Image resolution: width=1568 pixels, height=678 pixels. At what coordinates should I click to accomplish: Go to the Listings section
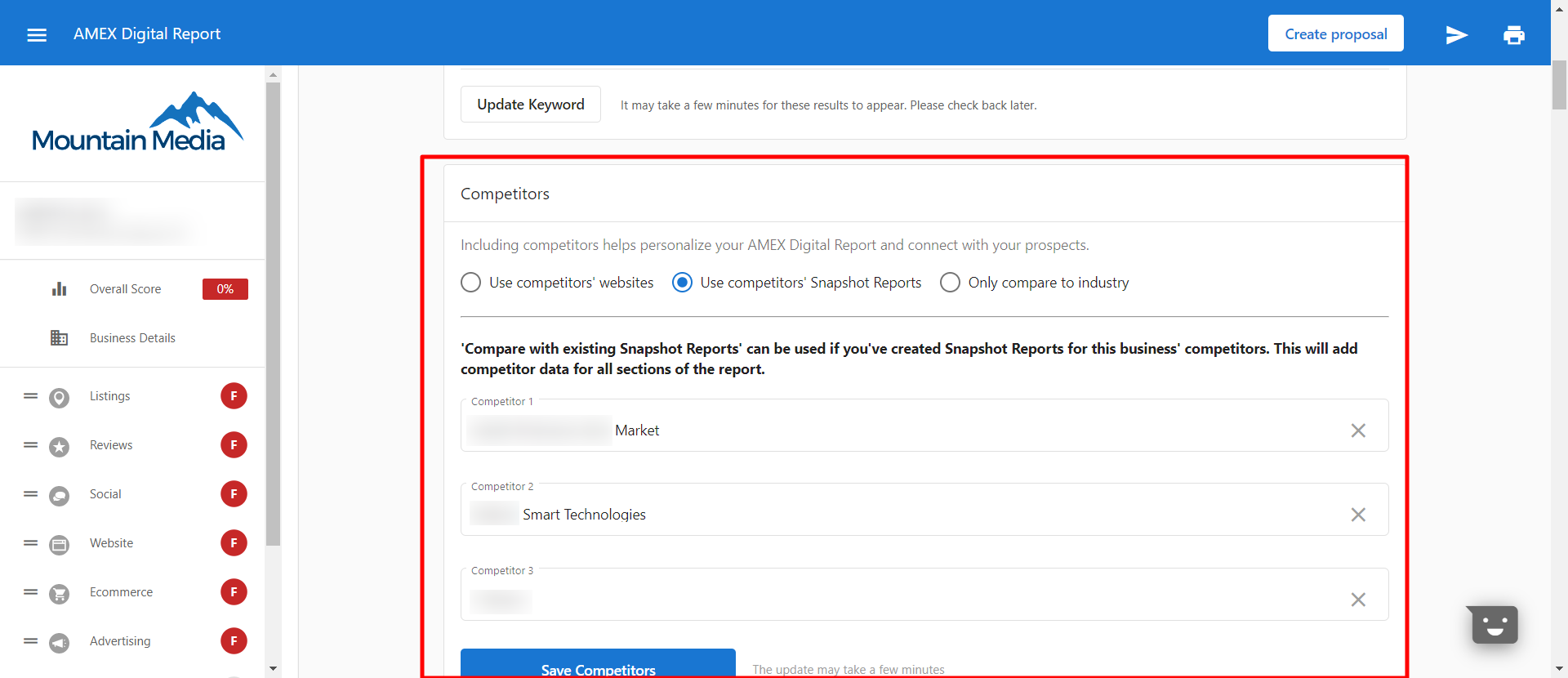110,396
